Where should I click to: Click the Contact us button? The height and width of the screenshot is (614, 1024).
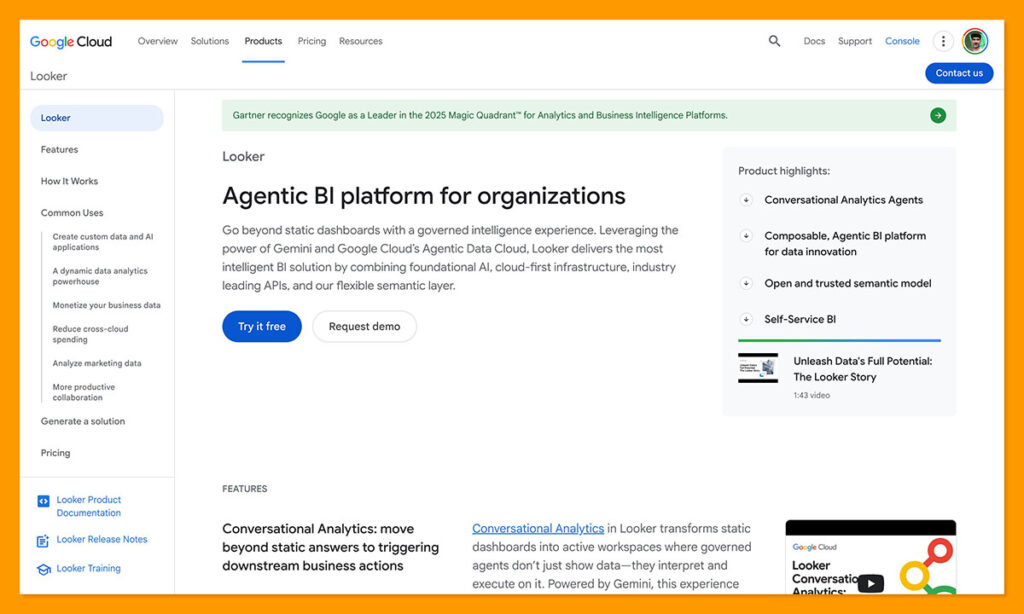click(x=959, y=73)
